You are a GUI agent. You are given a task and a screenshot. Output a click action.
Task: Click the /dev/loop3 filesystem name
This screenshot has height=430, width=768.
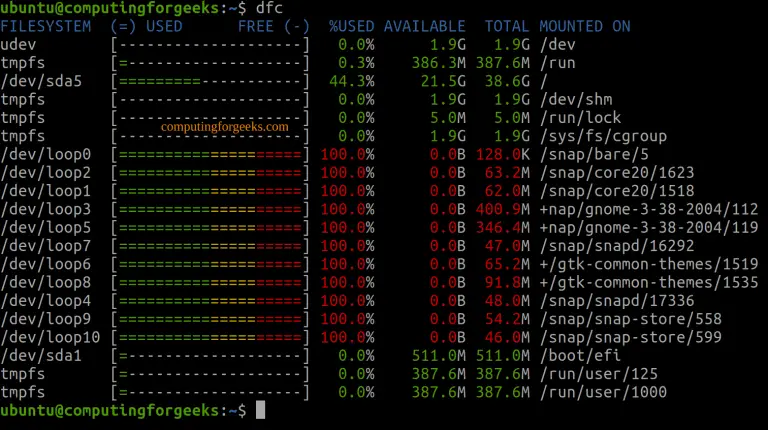point(46,210)
